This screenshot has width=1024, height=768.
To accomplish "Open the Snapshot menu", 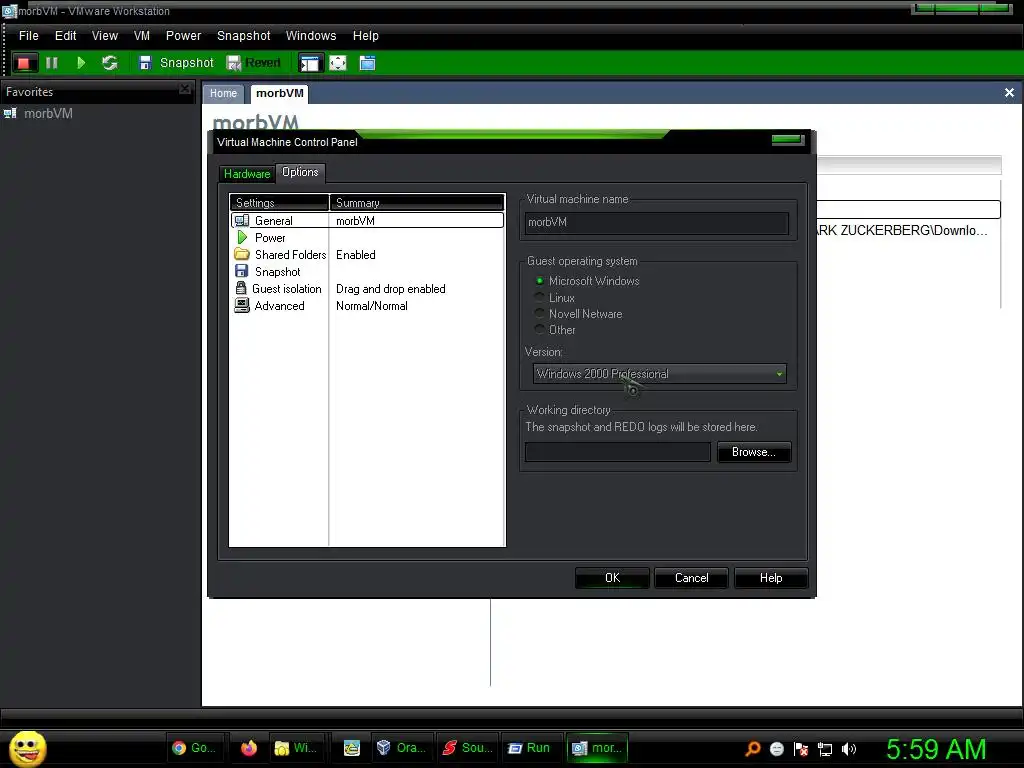I will (244, 36).
